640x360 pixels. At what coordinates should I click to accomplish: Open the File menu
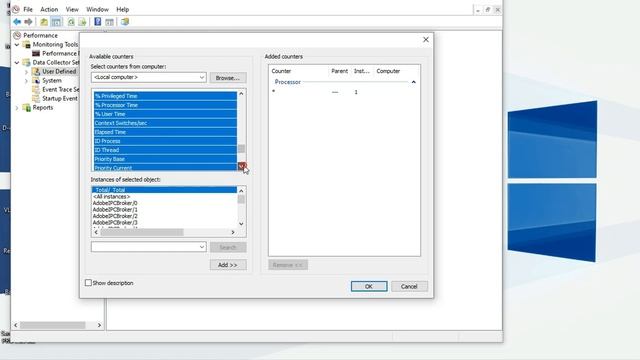28,9
